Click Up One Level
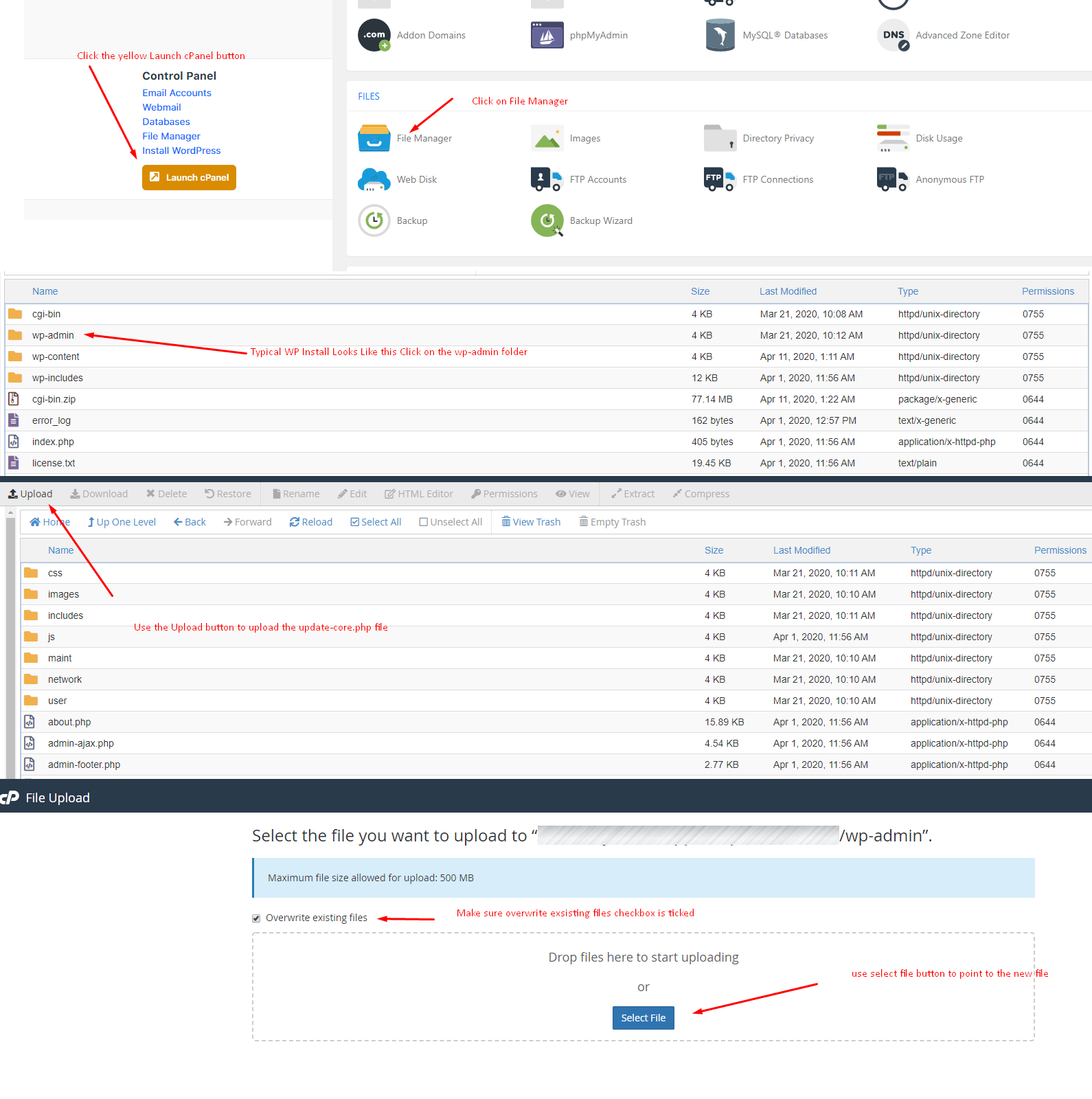This screenshot has width=1092, height=1099. coord(122,522)
